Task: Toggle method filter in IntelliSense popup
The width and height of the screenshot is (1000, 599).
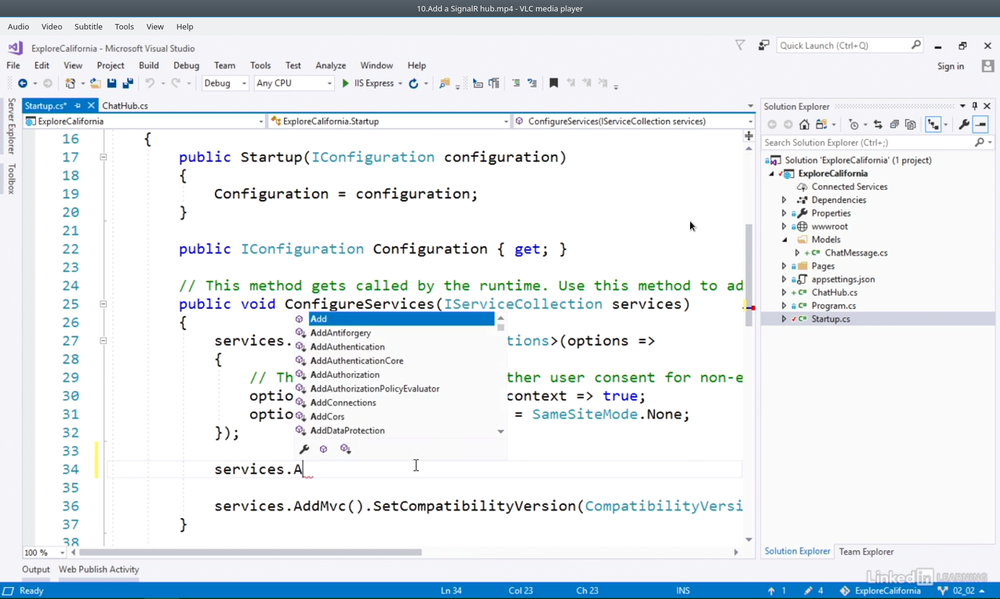Action: coord(323,449)
